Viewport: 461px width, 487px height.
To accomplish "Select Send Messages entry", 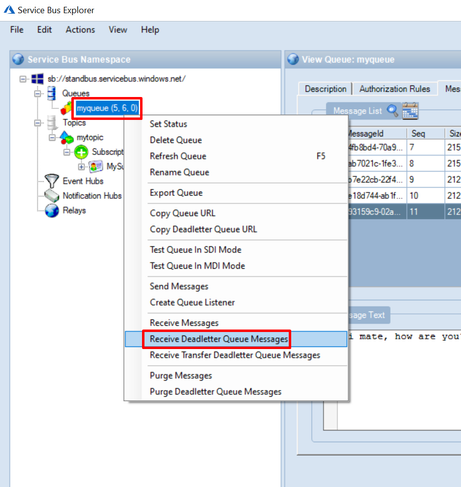I will point(236,286).
